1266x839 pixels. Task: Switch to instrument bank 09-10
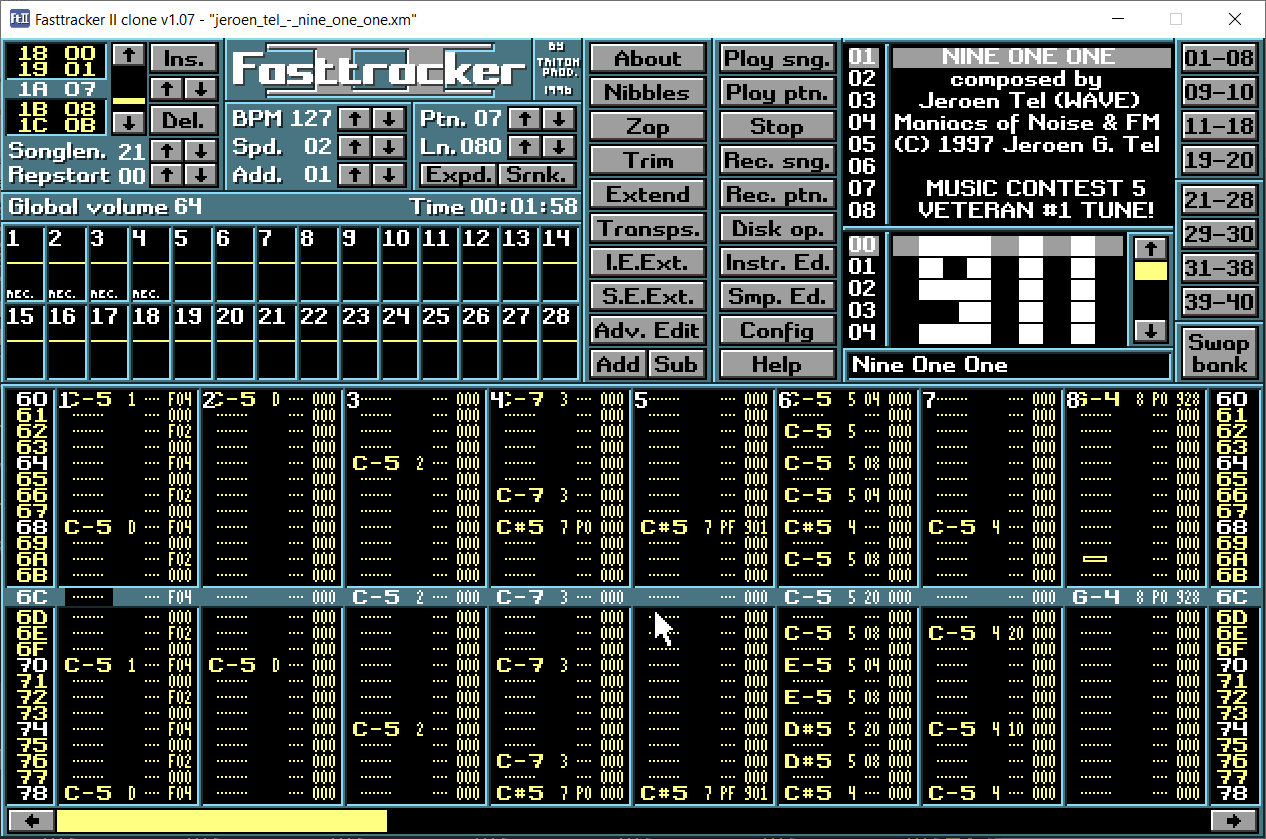click(x=1218, y=93)
